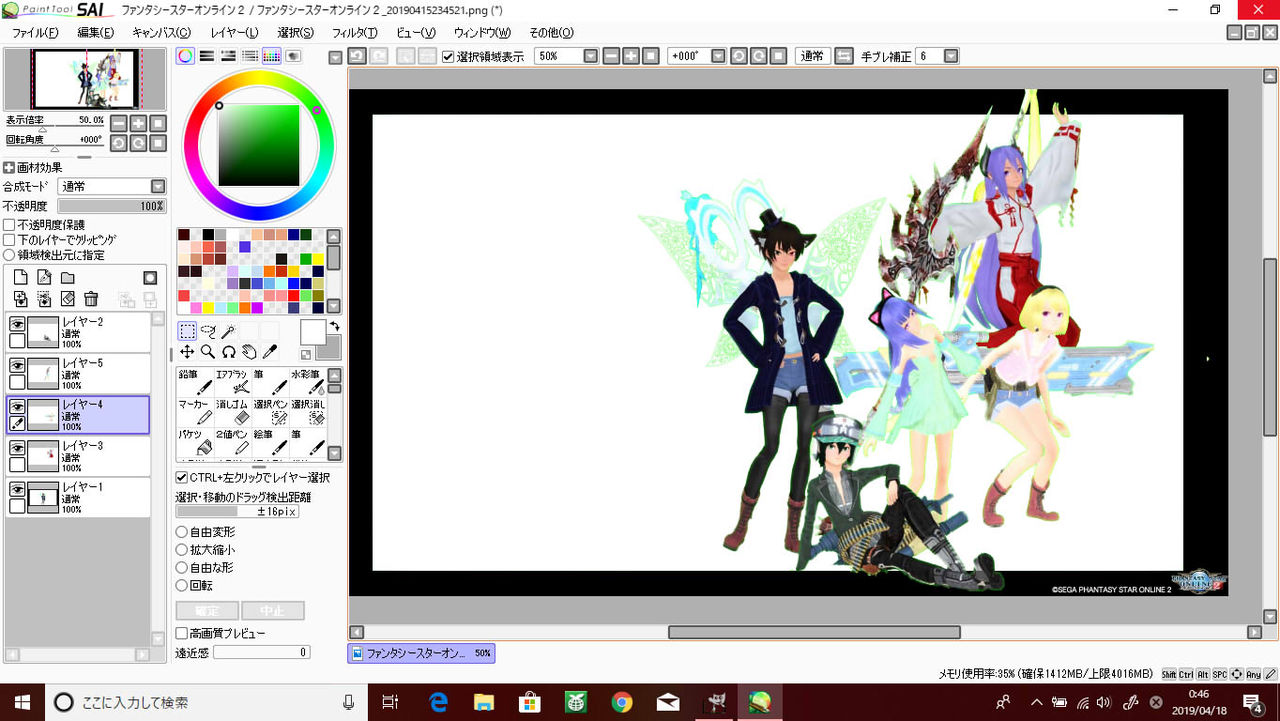Open the レイヤー menu
1280x721 pixels.
click(x=234, y=33)
